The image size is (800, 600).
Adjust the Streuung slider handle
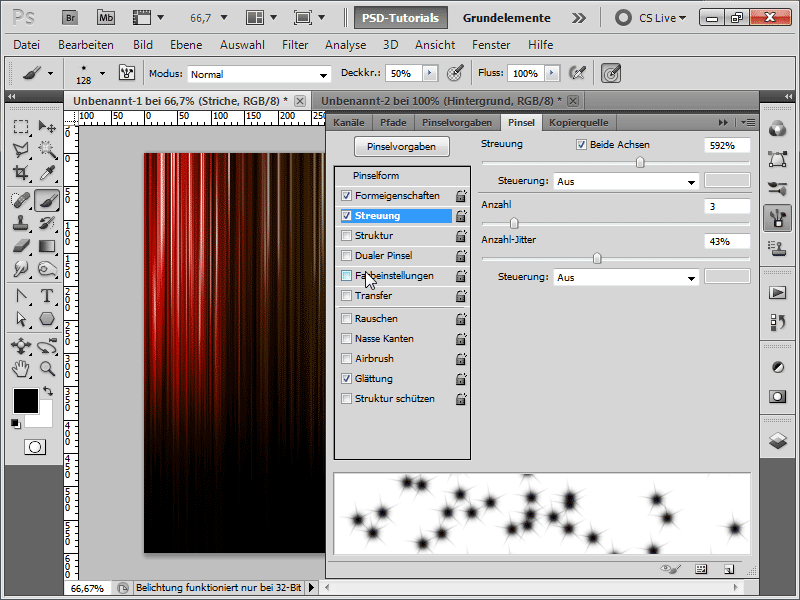(x=640, y=162)
